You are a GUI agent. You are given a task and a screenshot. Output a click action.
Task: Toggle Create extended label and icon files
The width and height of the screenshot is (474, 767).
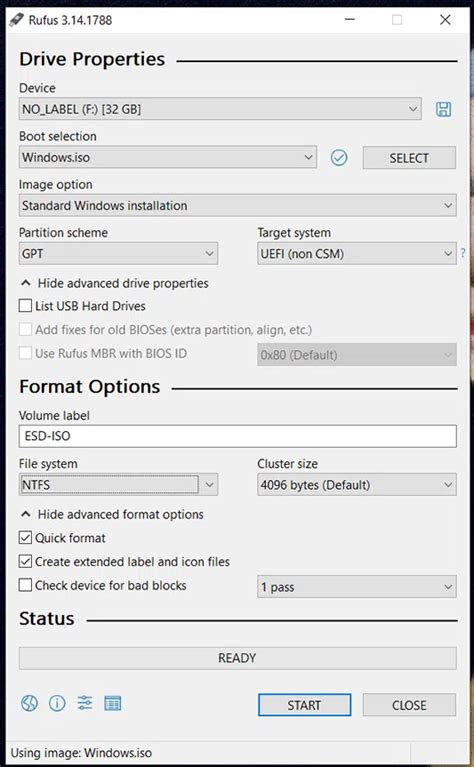pyautogui.click(x=25, y=562)
